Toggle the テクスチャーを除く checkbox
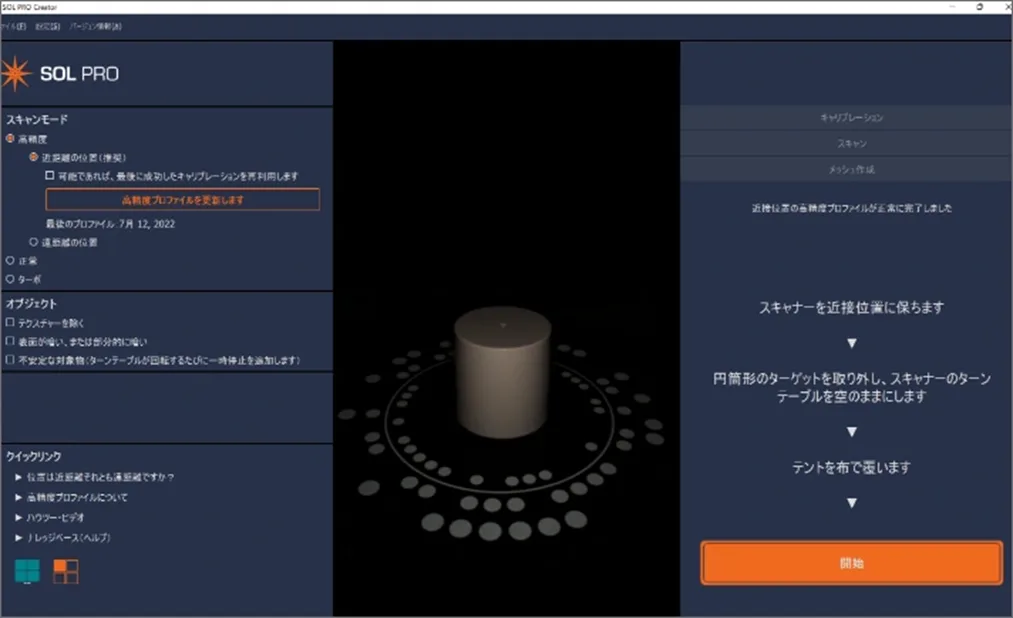Viewport: 1013px width, 618px height. click(10, 322)
